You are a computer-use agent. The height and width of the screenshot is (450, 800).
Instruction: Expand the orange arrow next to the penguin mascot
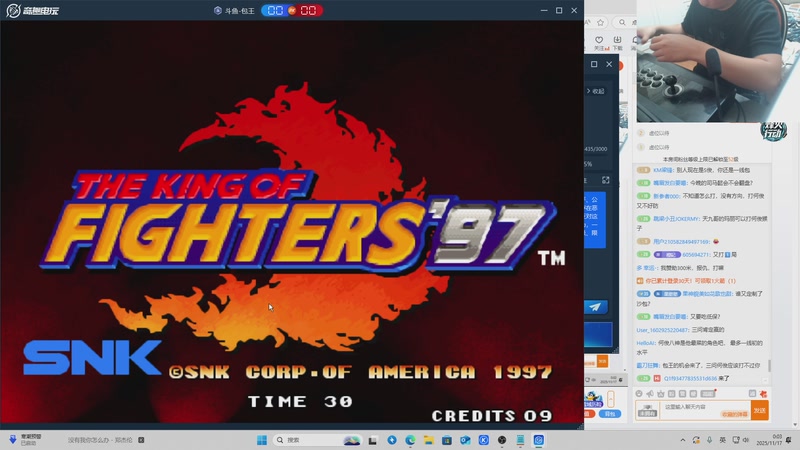click(x=611, y=399)
